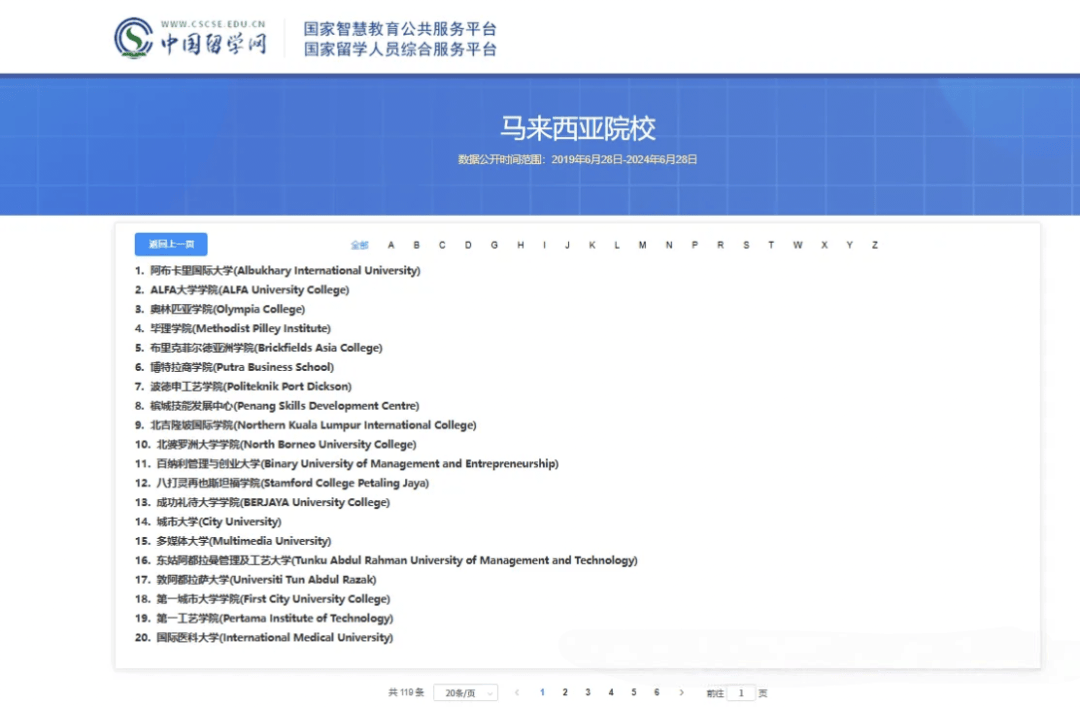Go to pagination page 2
This screenshot has width=1080, height=707.
[565, 693]
